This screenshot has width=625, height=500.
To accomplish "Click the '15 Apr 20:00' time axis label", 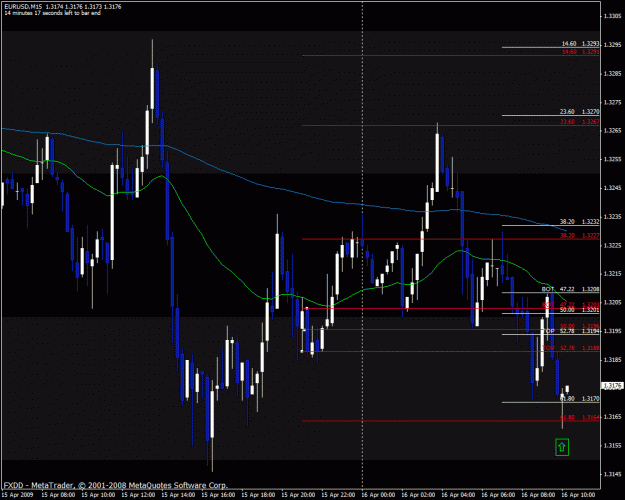I will (298, 495).
